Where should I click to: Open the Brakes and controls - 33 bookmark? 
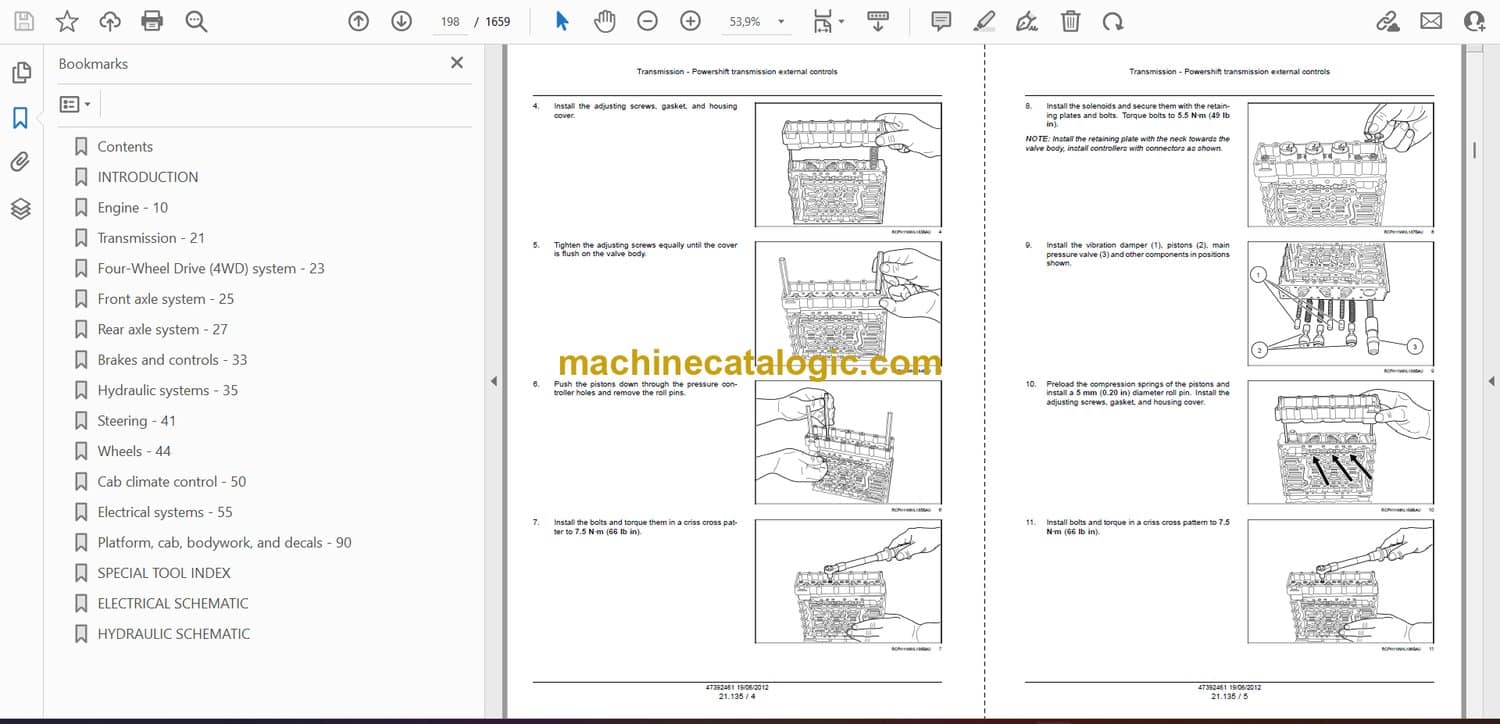click(x=173, y=360)
